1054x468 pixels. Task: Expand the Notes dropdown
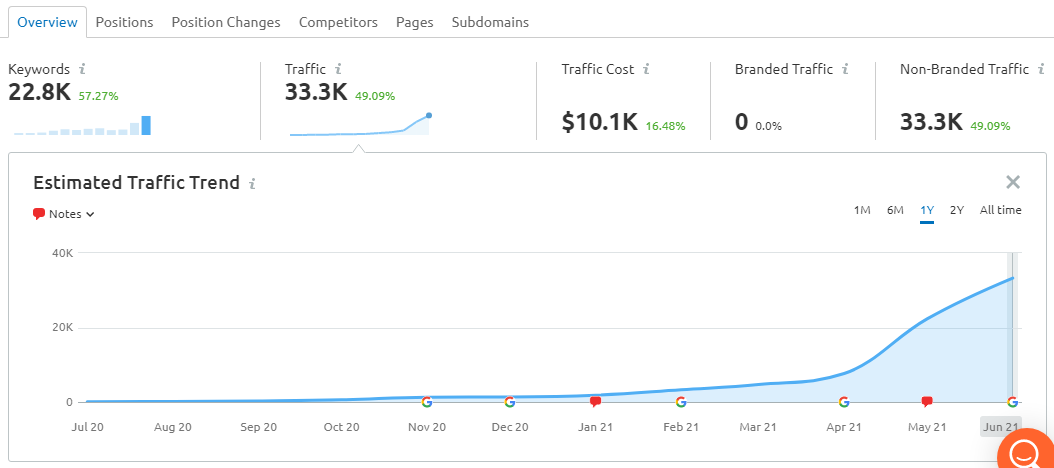[64, 214]
